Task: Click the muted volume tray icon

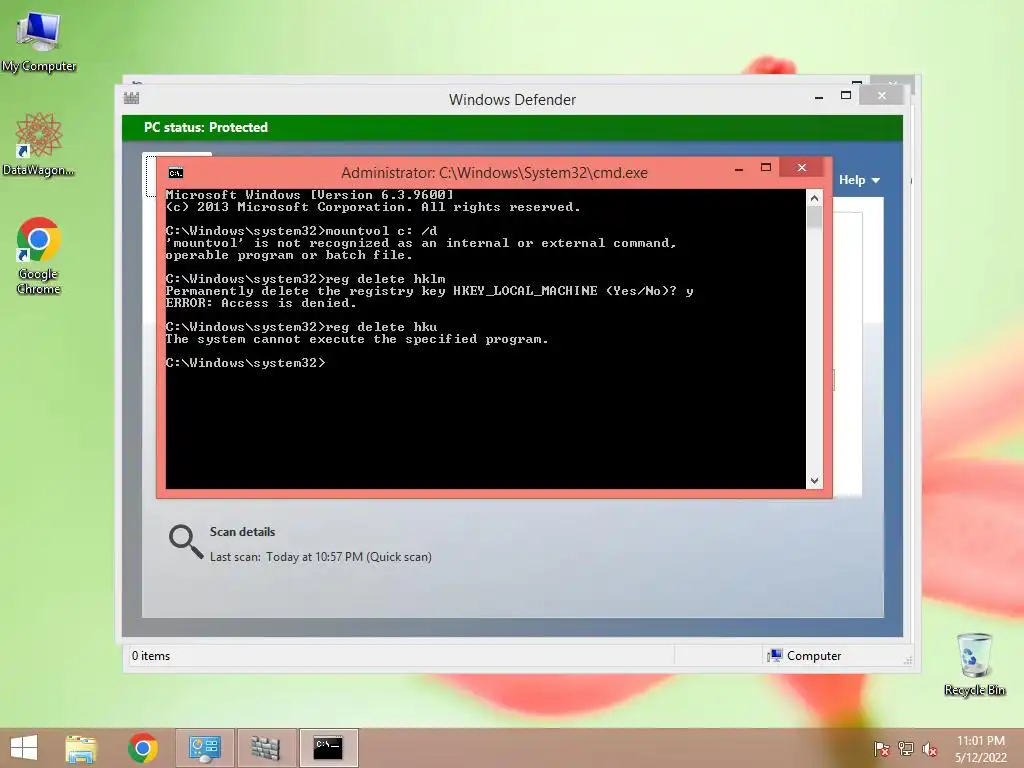Action: coord(929,749)
